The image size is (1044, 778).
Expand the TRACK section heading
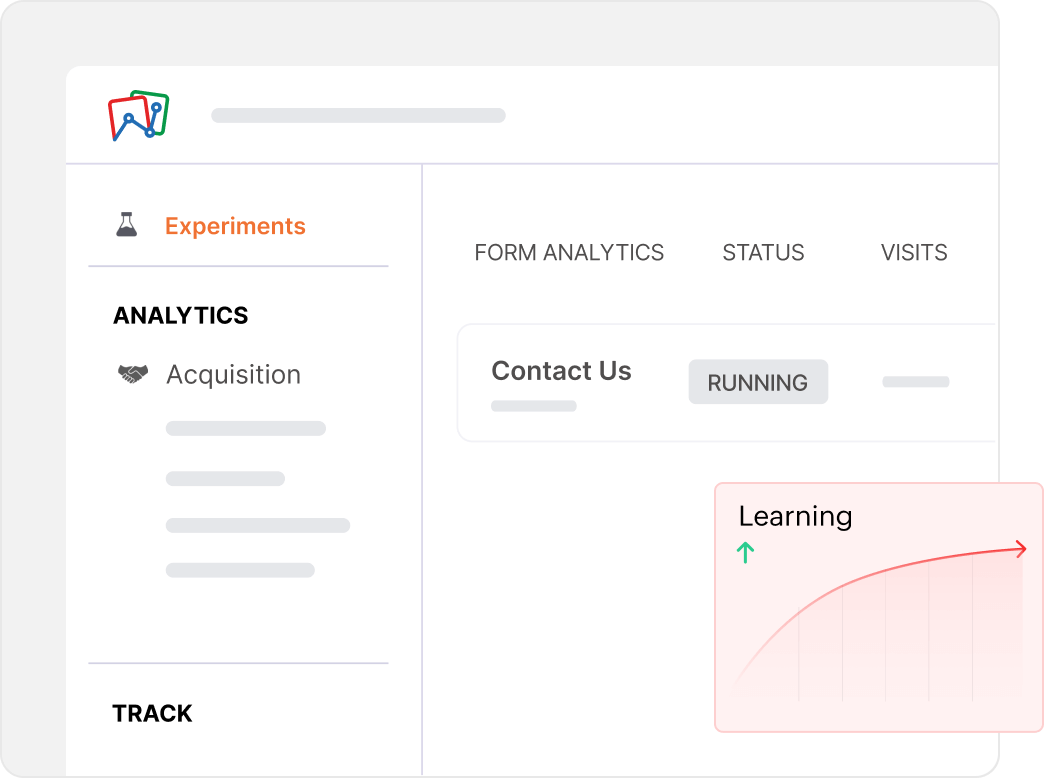pos(152,713)
